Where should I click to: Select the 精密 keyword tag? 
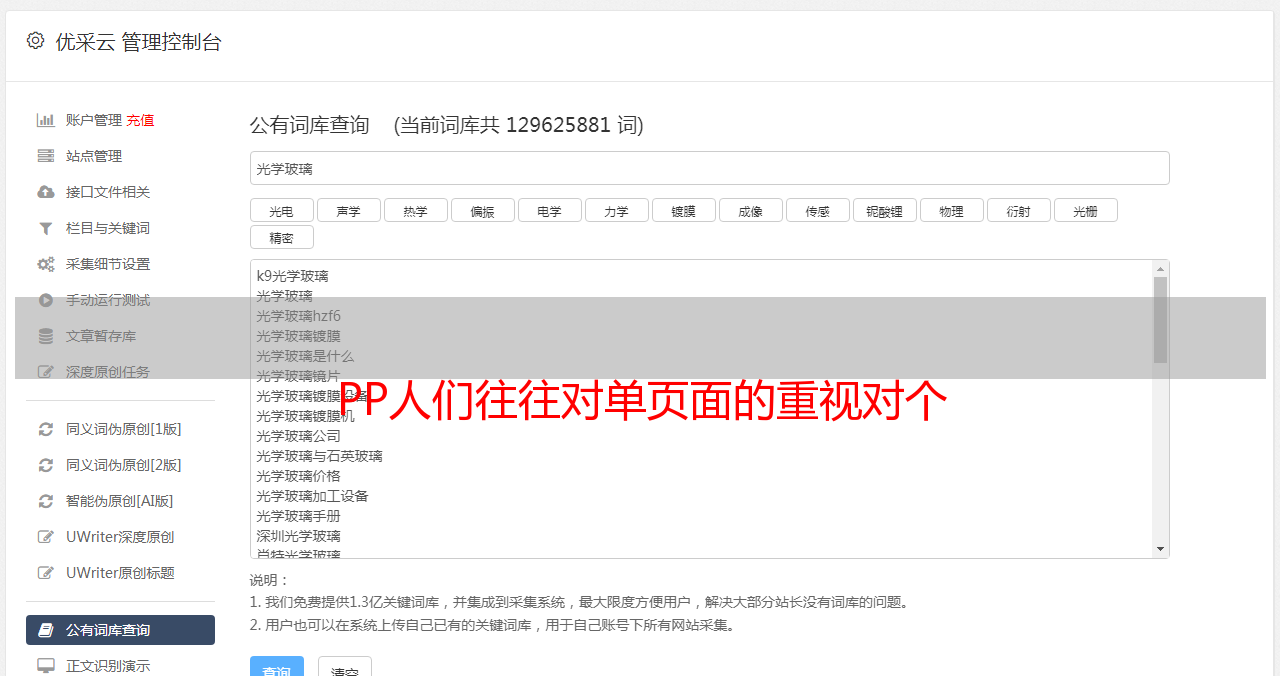pyautogui.click(x=282, y=237)
